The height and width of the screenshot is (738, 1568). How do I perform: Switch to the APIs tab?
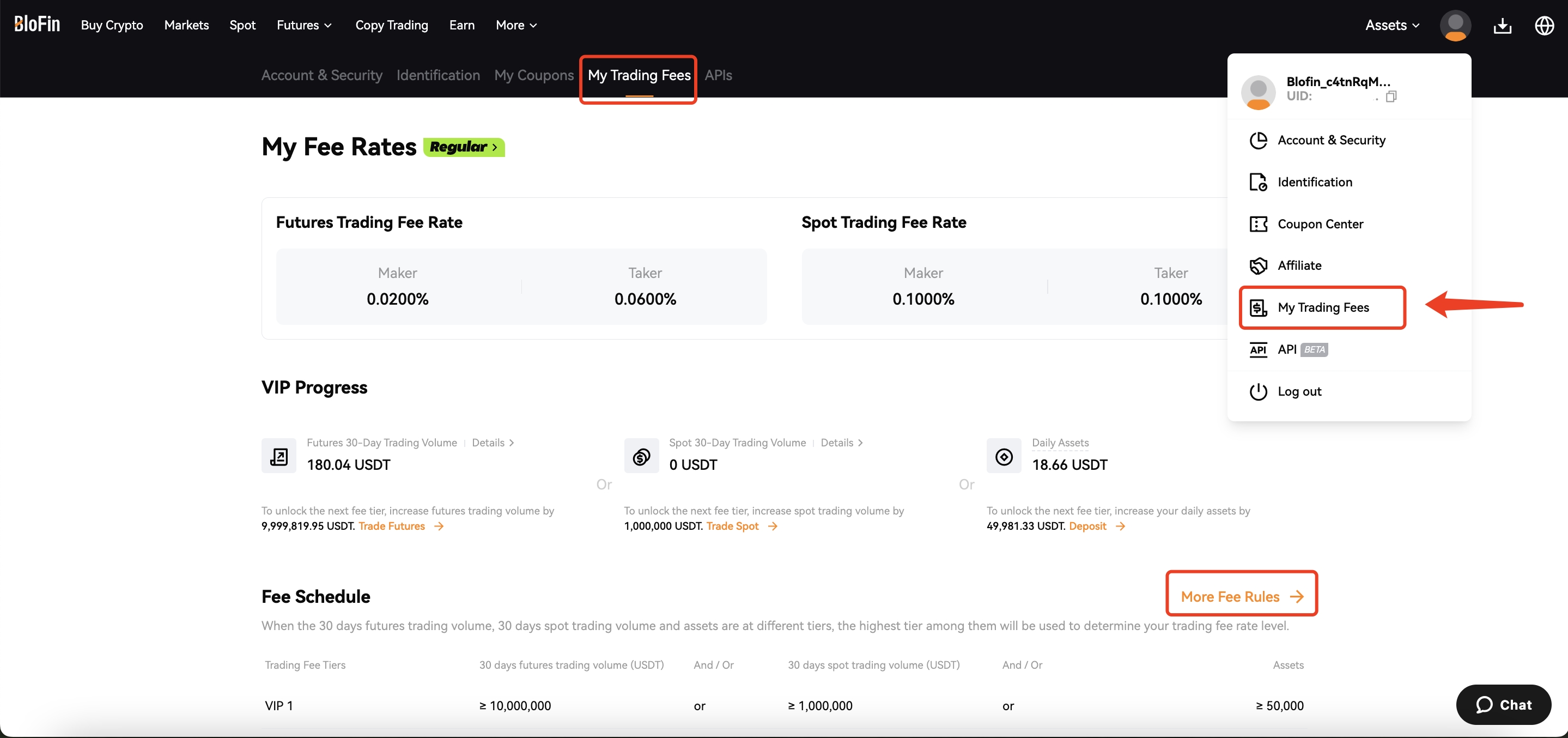point(718,75)
